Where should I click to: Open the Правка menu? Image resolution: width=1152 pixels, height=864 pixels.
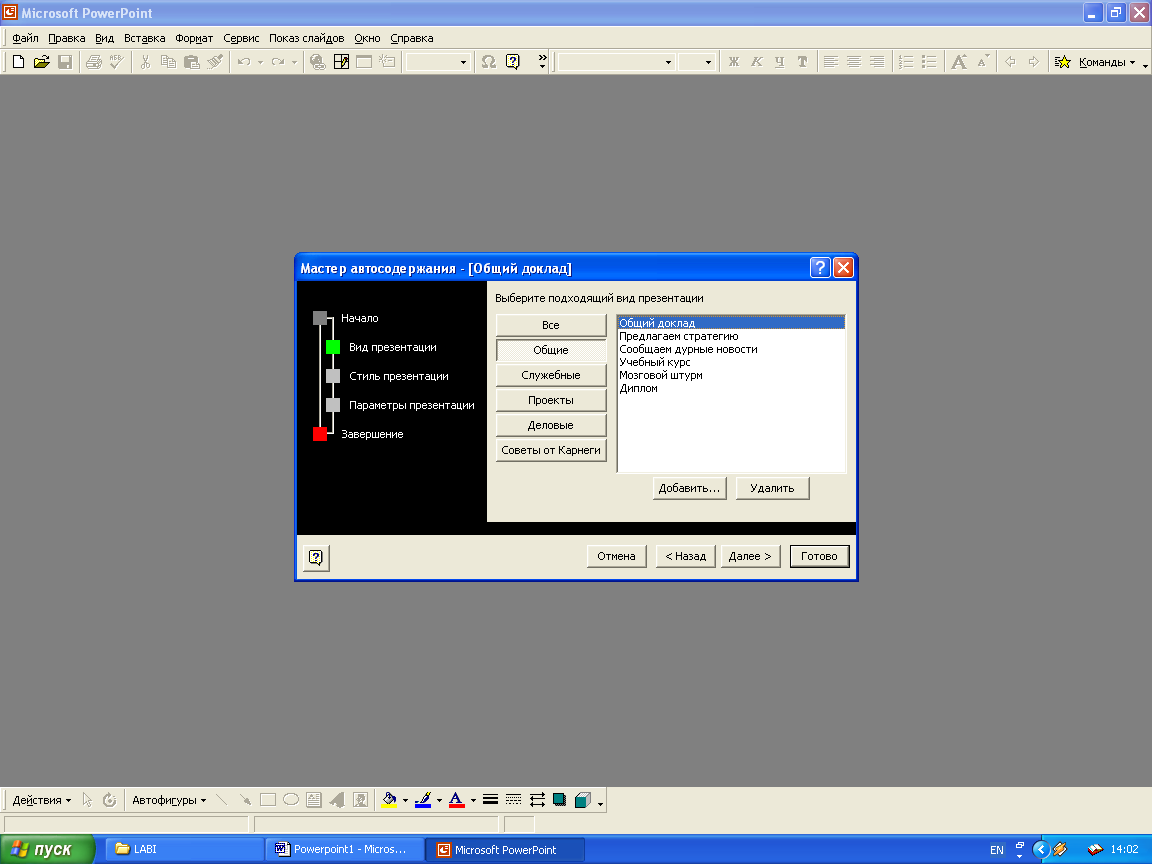pos(66,38)
